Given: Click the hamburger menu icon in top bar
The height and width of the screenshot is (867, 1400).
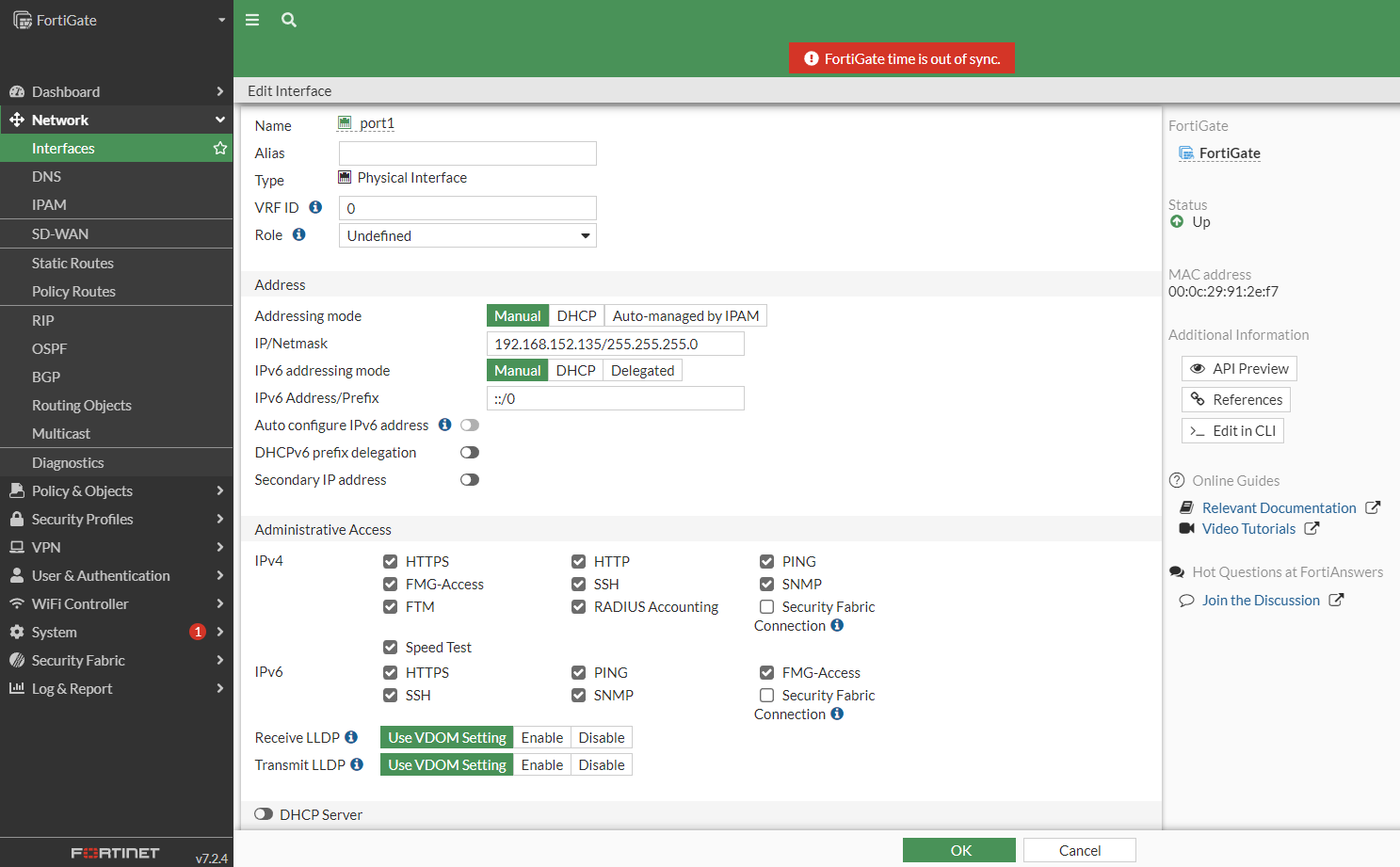Looking at the screenshot, I should click(x=252, y=20).
